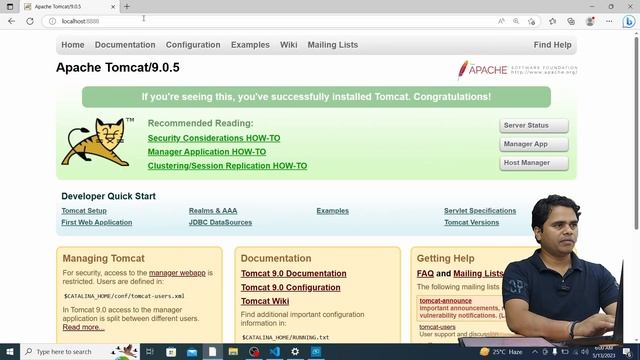
Task: Open the notification center icon
Action: point(627,351)
